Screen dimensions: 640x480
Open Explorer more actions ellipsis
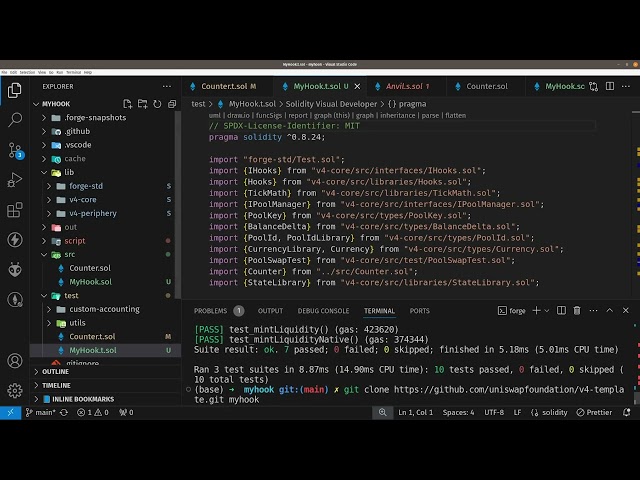point(167,87)
